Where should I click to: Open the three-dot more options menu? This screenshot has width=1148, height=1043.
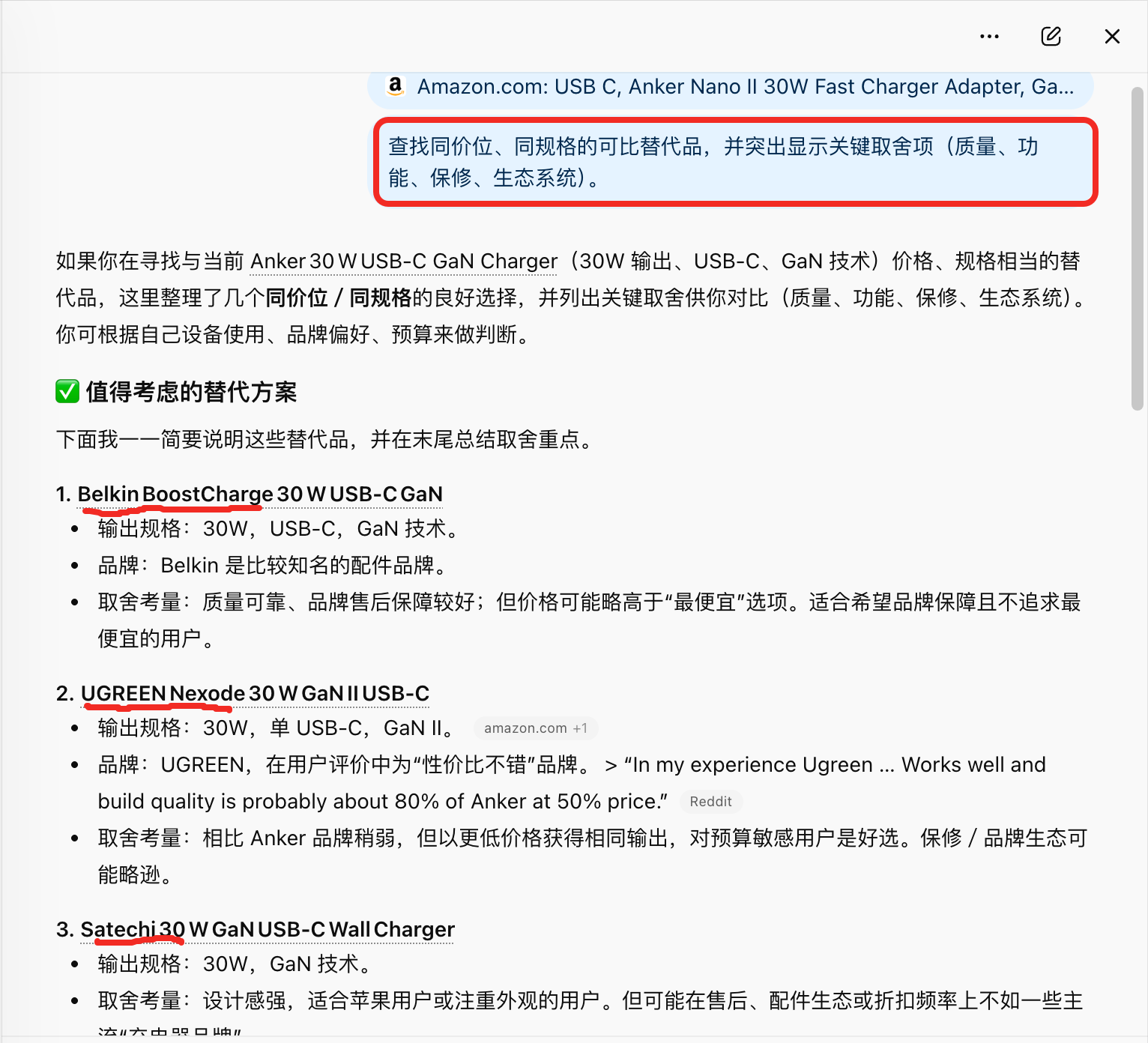pyautogui.click(x=989, y=37)
